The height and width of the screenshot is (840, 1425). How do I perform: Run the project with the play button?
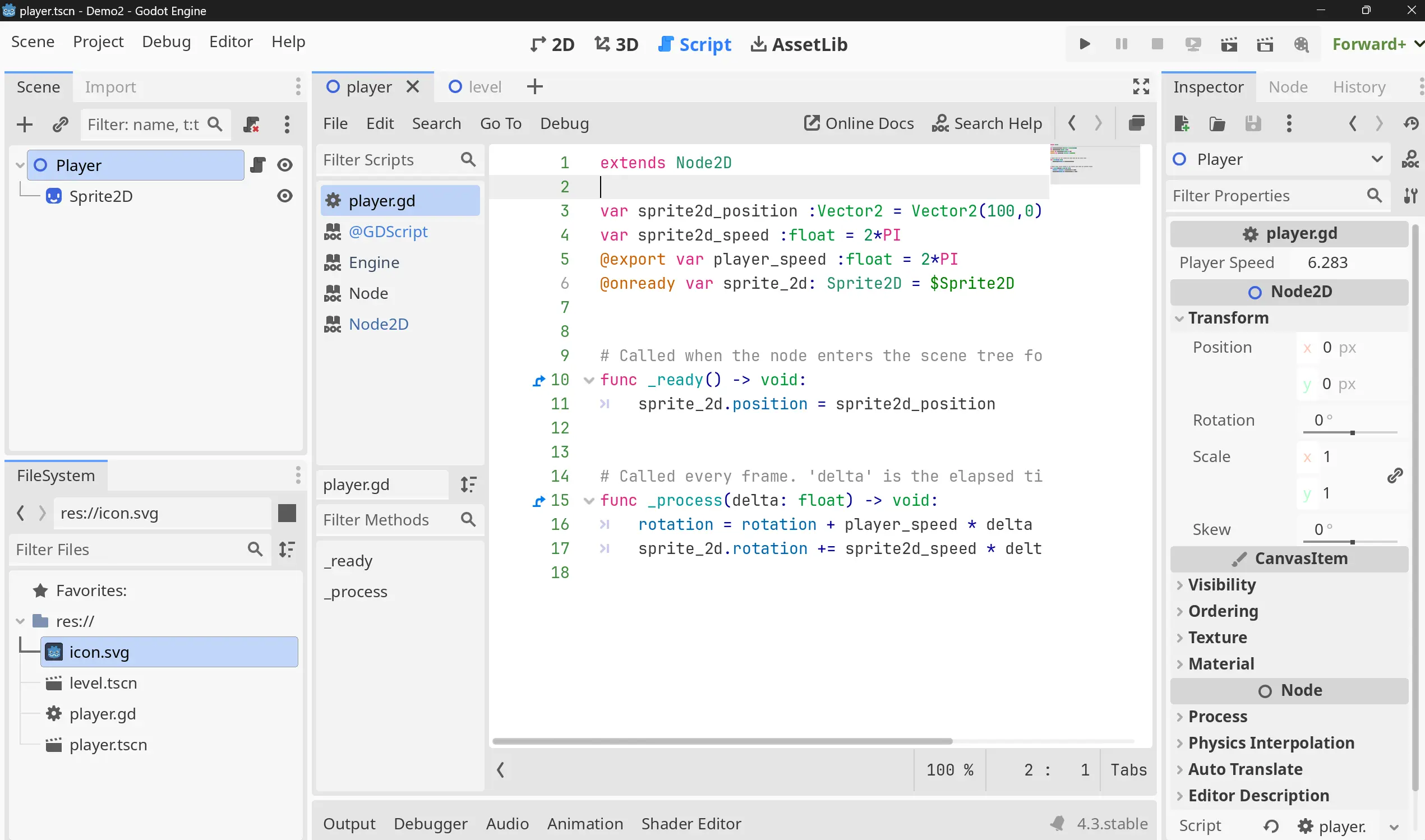pos(1085,44)
